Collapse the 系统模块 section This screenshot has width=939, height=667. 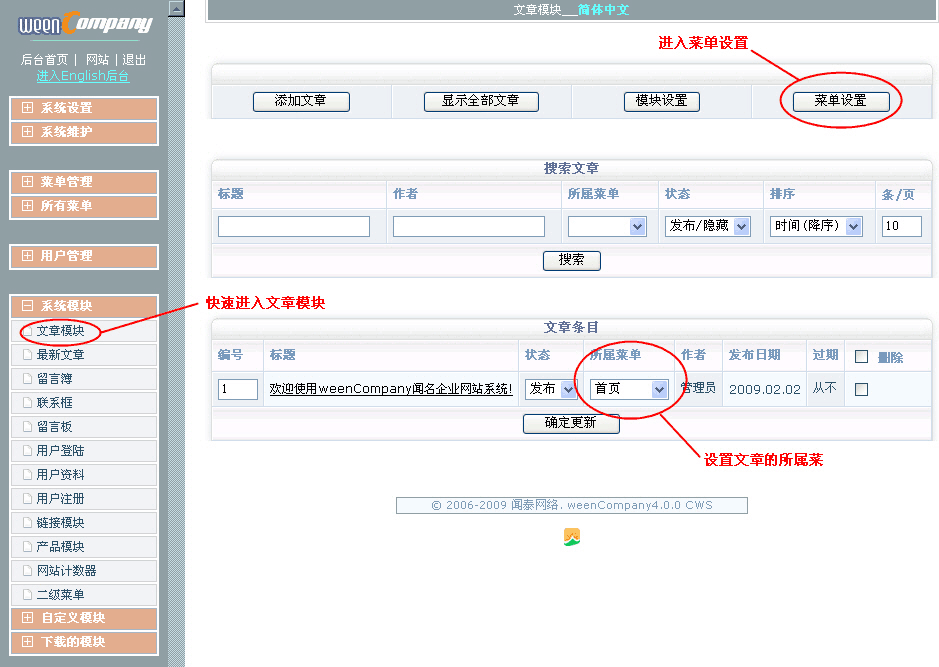(x=84, y=306)
